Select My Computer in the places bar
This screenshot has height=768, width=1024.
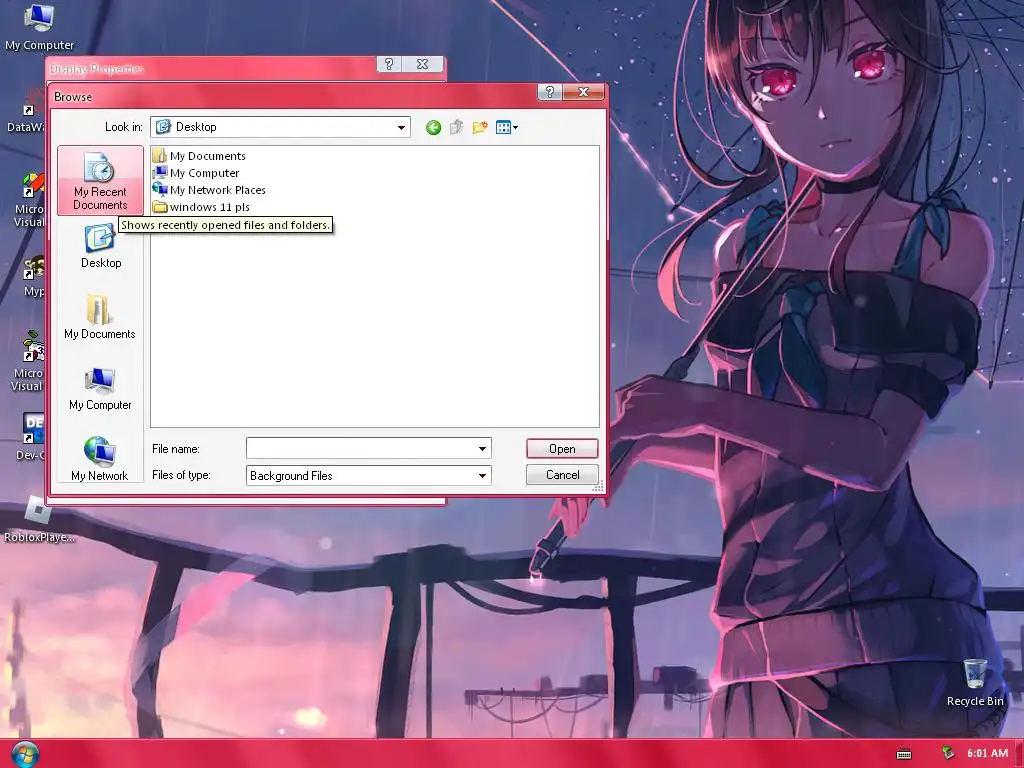coord(100,389)
